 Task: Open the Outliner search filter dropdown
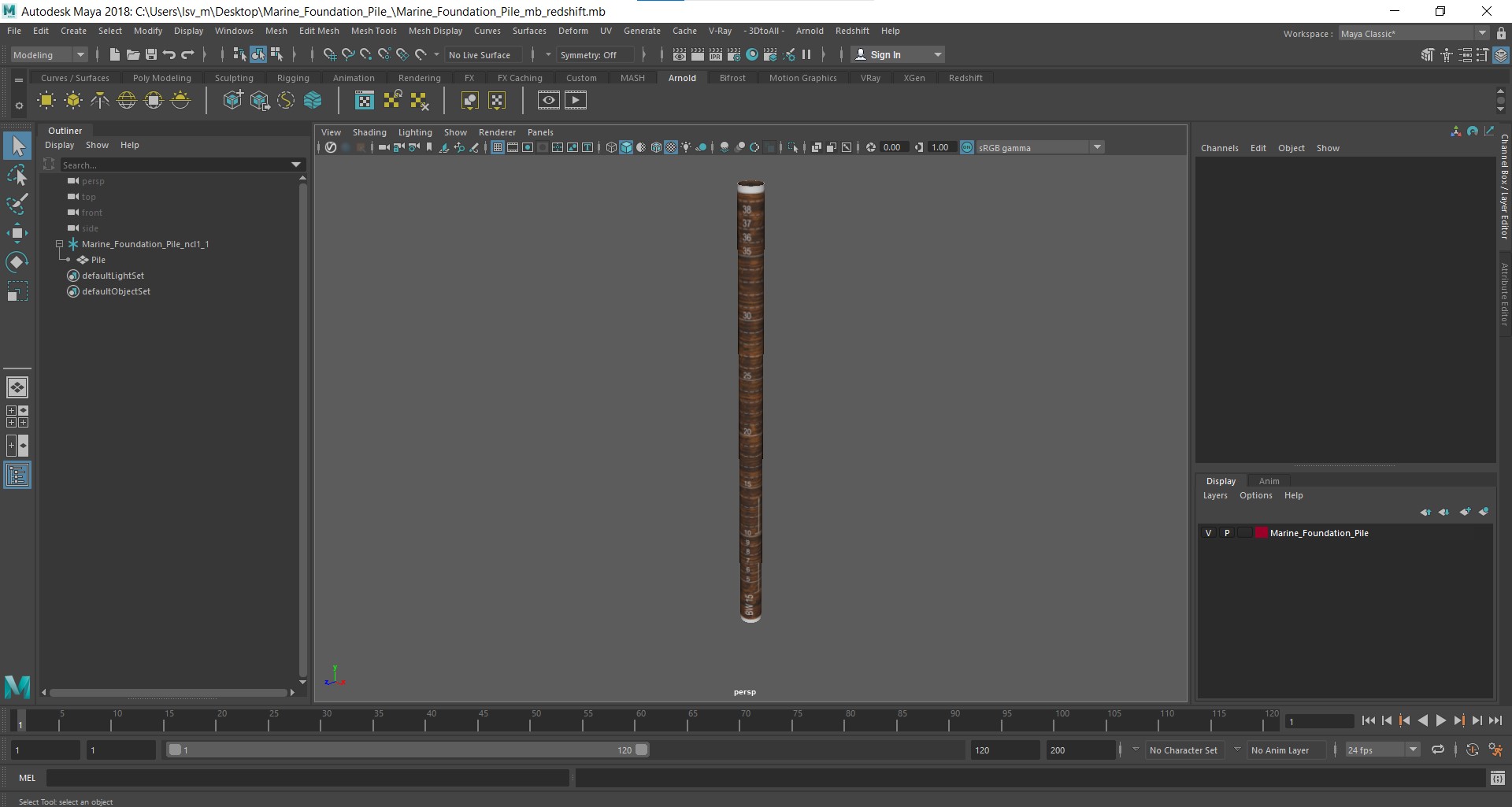tap(296, 165)
